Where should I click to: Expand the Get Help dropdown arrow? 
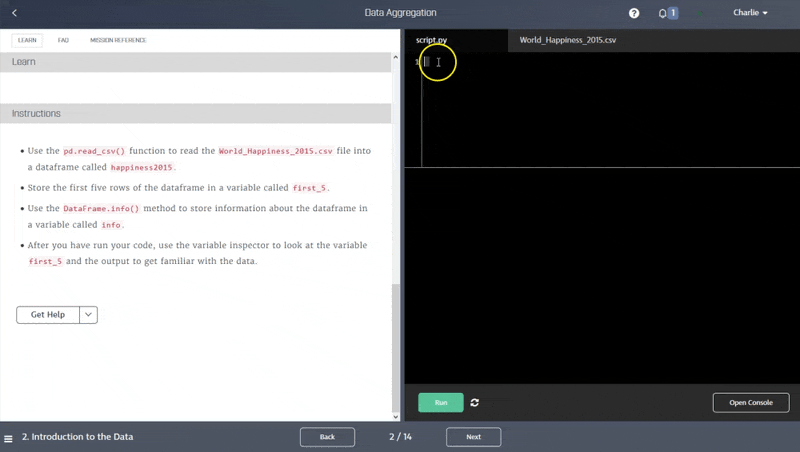click(88, 314)
